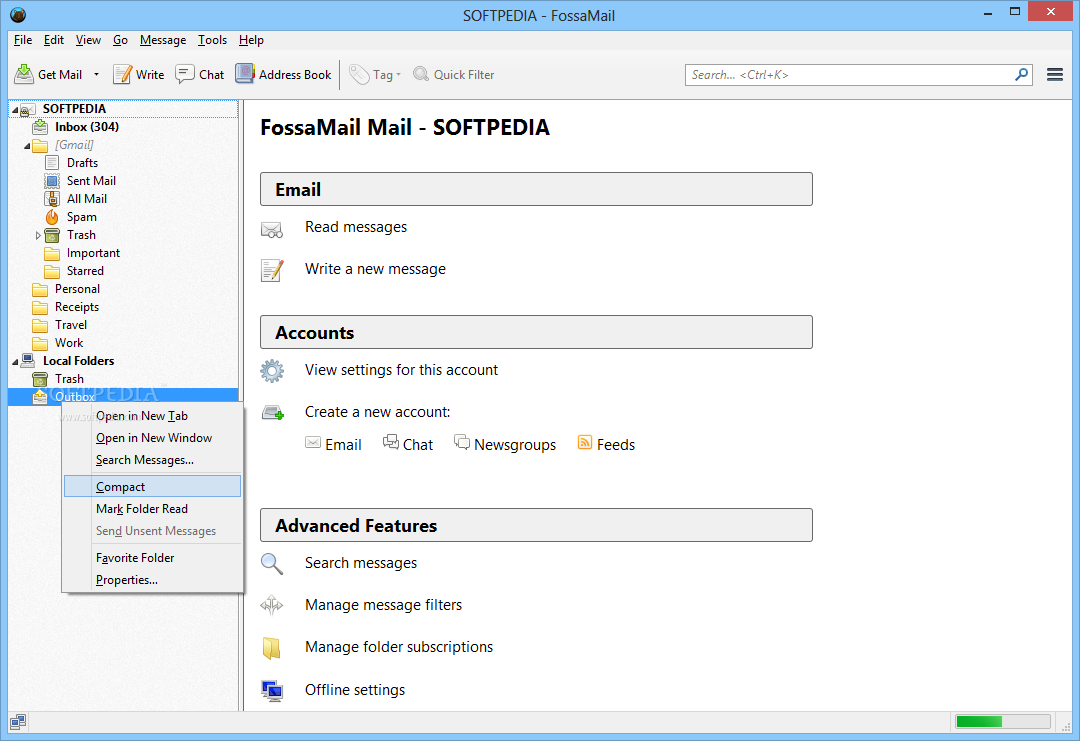Image resolution: width=1080 pixels, height=741 pixels.
Task: Open the Help menu
Action: coord(251,40)
